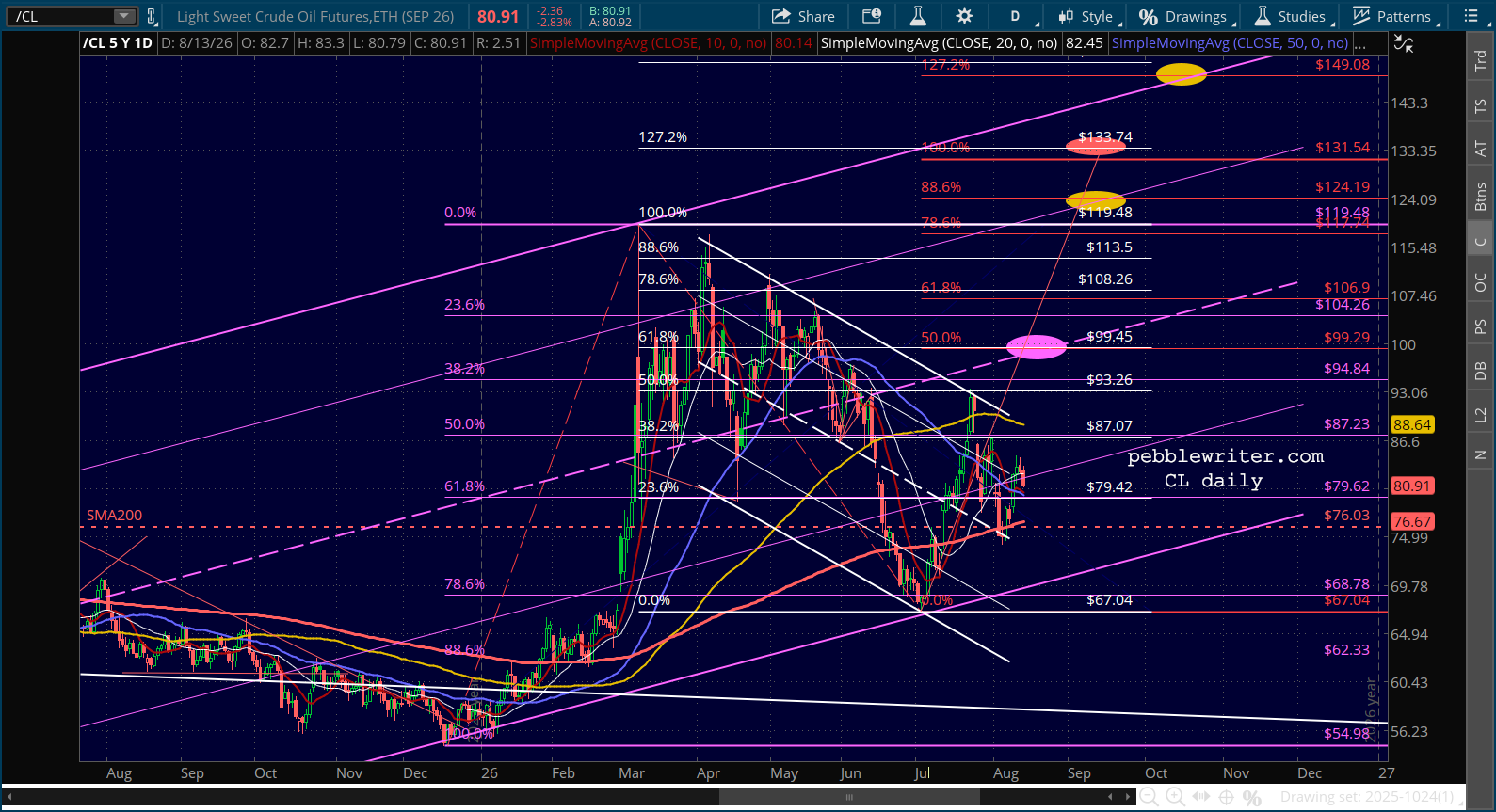Open the AT sidebar tab
1496x812 pixels.
pos(1481,150)
